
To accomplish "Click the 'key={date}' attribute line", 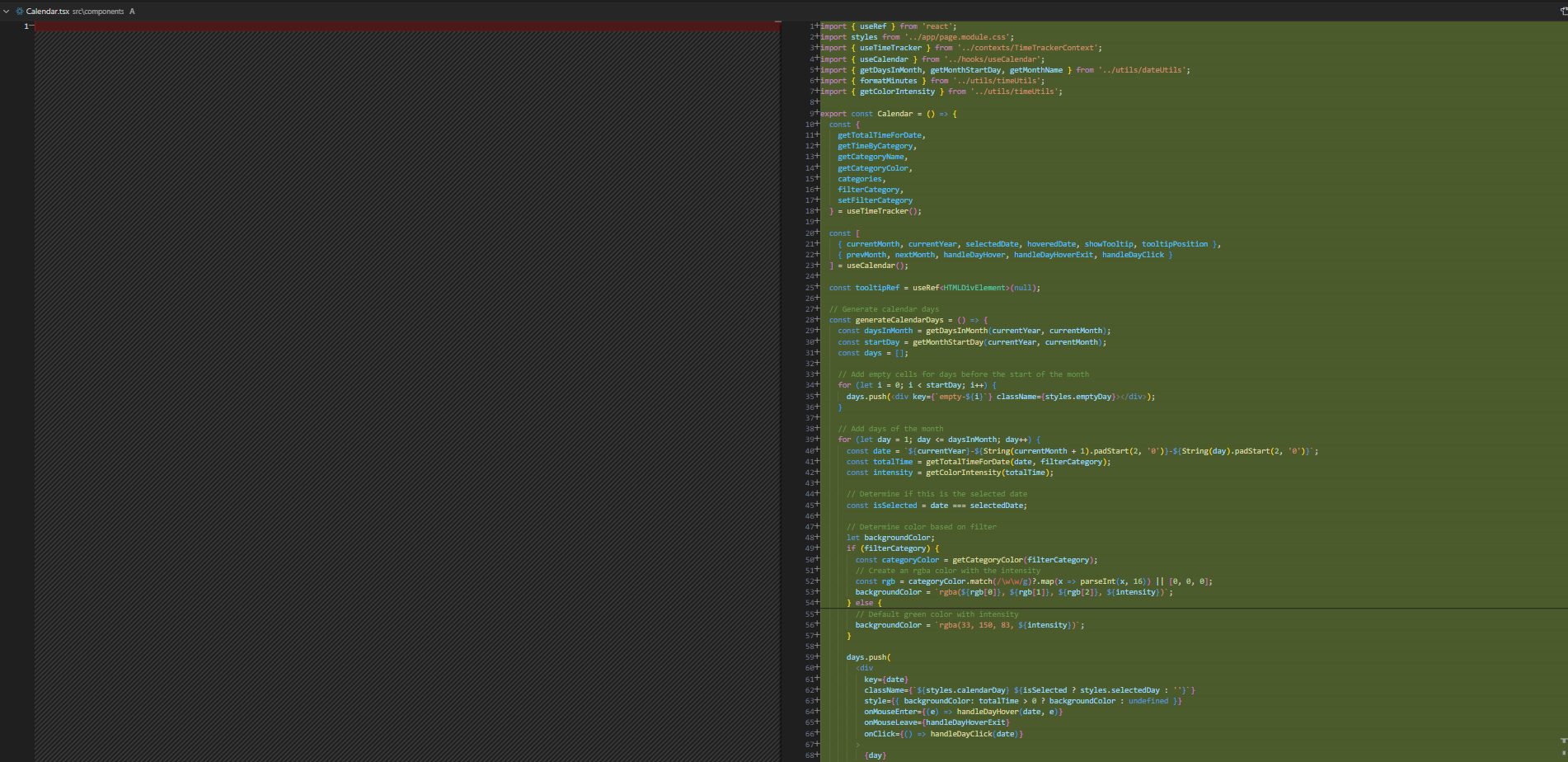I will 886,680.
